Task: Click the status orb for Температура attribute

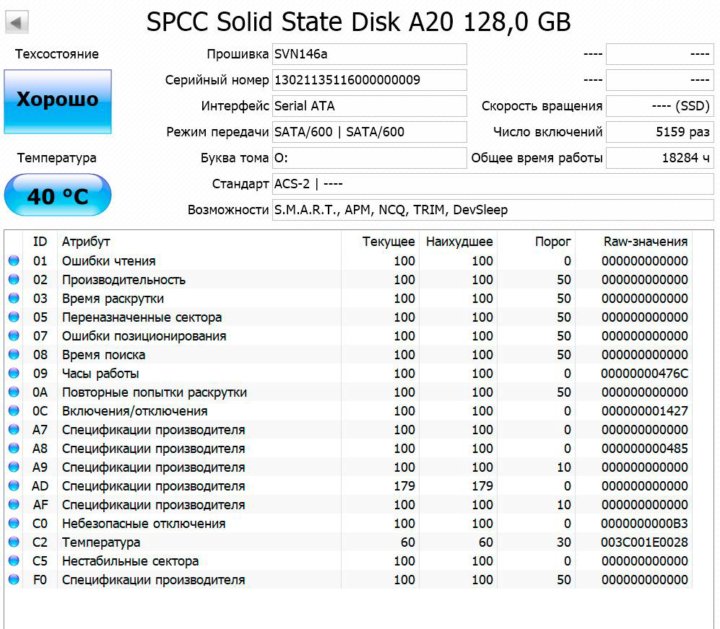Action: [x=14, y=543]
